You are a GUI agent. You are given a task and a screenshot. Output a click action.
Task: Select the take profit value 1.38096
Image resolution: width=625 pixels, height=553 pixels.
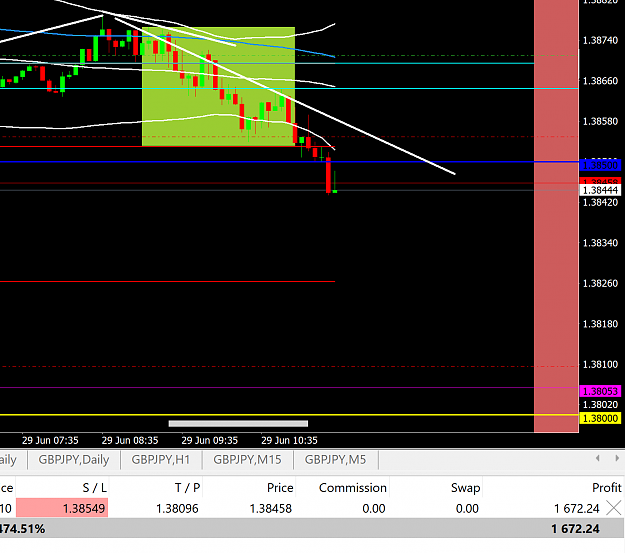click(177, 508)
